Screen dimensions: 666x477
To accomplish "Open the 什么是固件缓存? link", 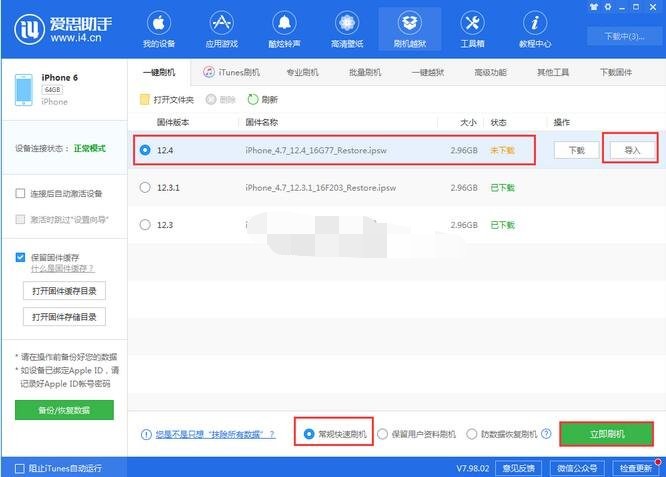I will (x=62, y=269).
